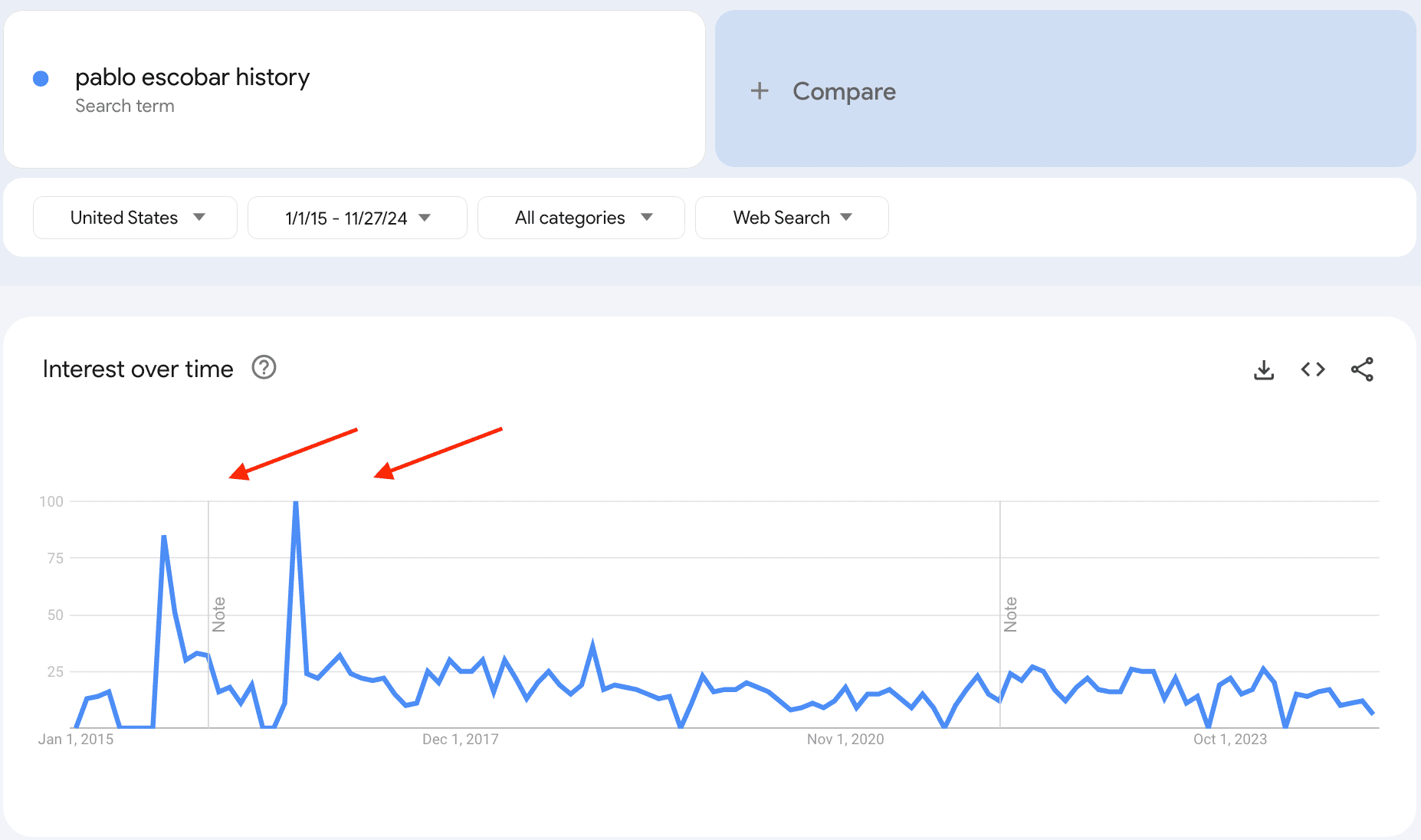Click Compare to add another term
1421x840 pixels.
point(843,90)
